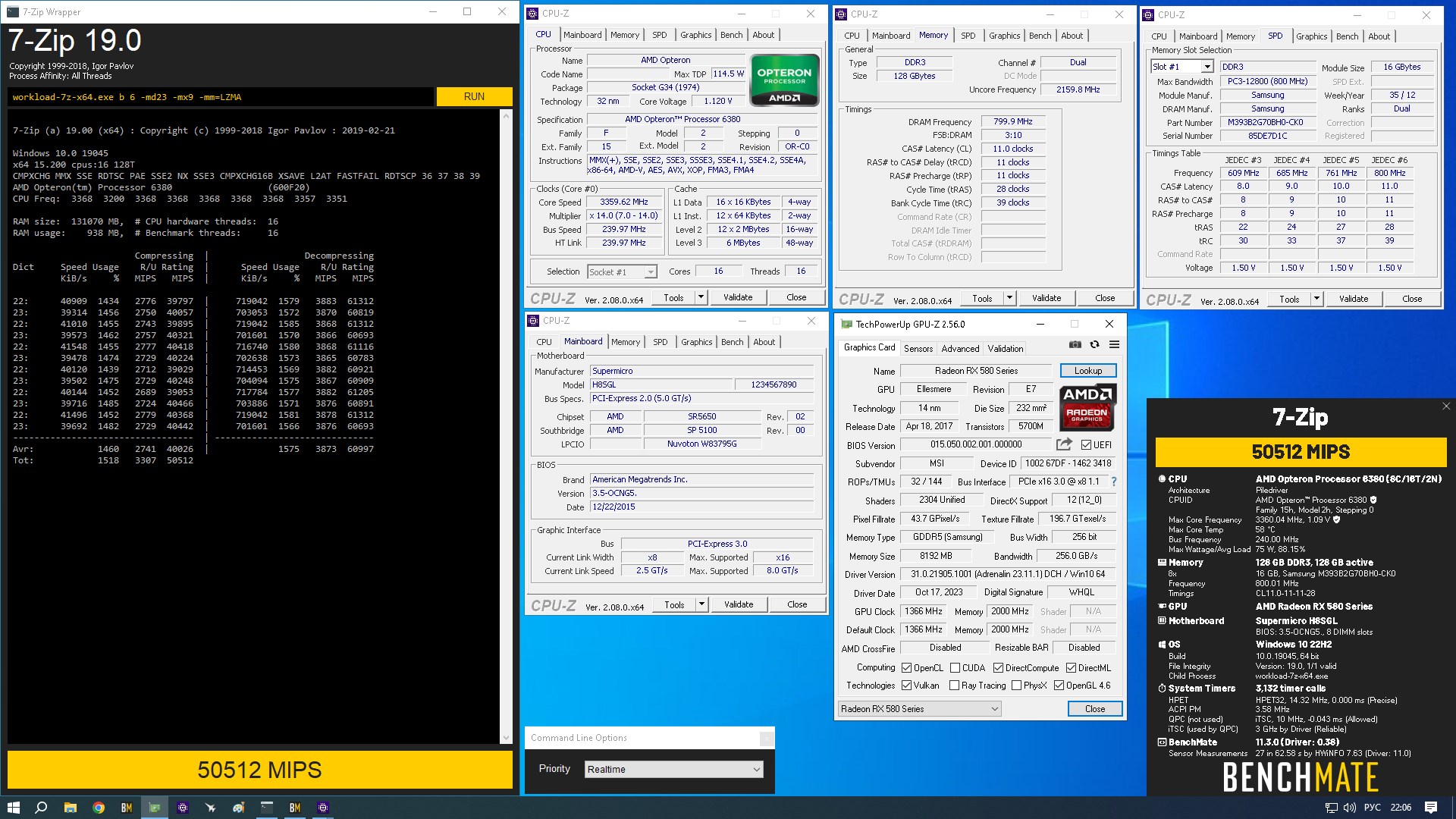Toggle the UEFI checkbox in GPU-Z

tap(1086, 445)
